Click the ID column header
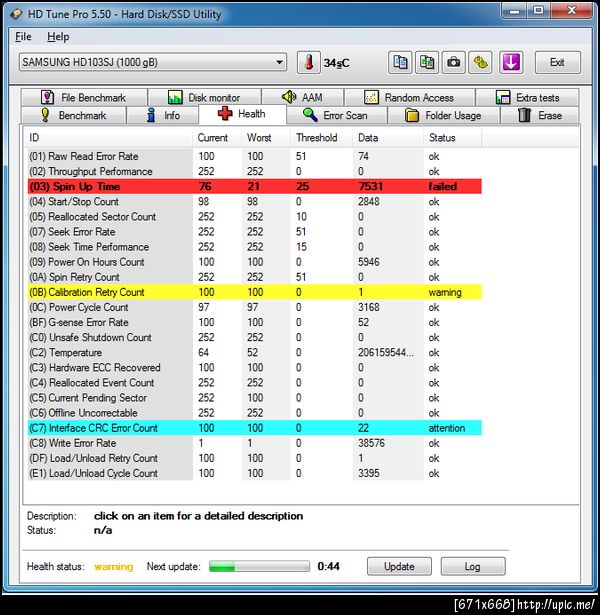600x615 pixels. pyautogui.click(x=108, y=138)
